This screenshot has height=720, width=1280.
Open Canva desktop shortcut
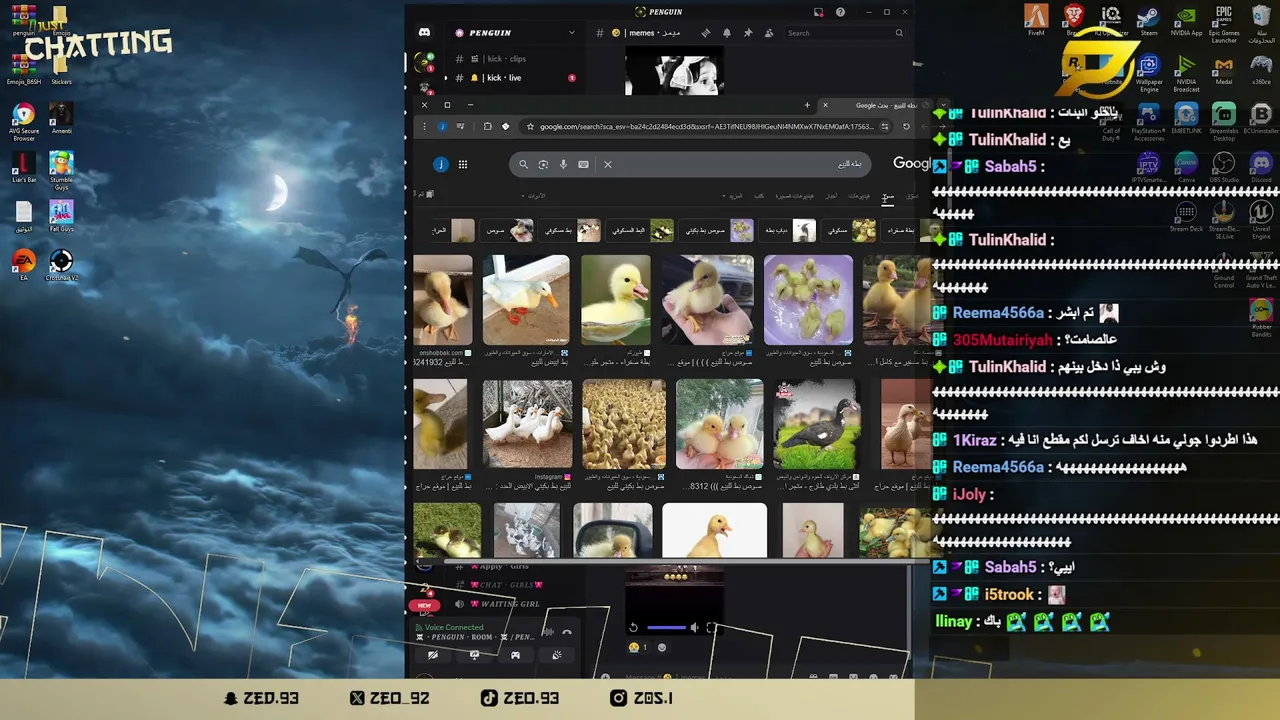[1187, 168]
